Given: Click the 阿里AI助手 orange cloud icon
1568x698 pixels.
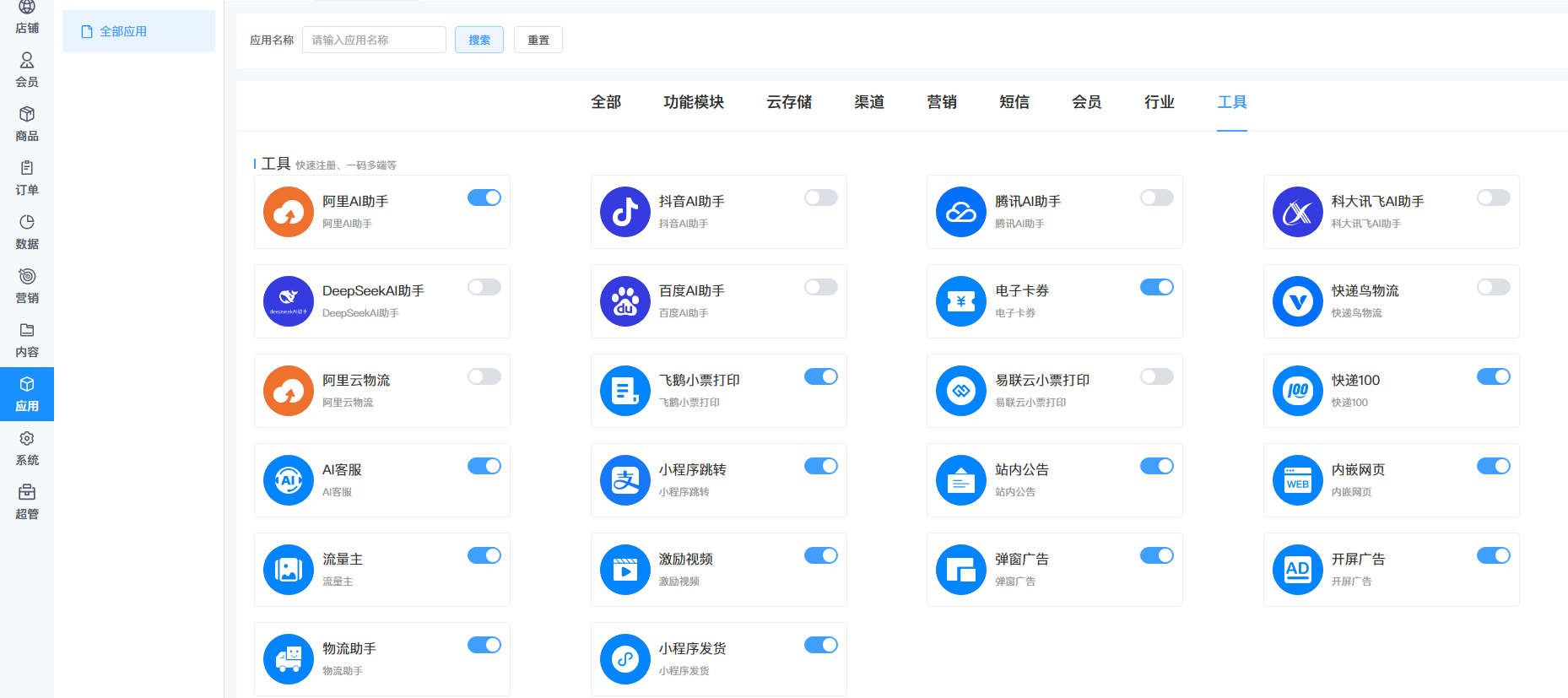Looking at the screenshot, I should (289, 212).
